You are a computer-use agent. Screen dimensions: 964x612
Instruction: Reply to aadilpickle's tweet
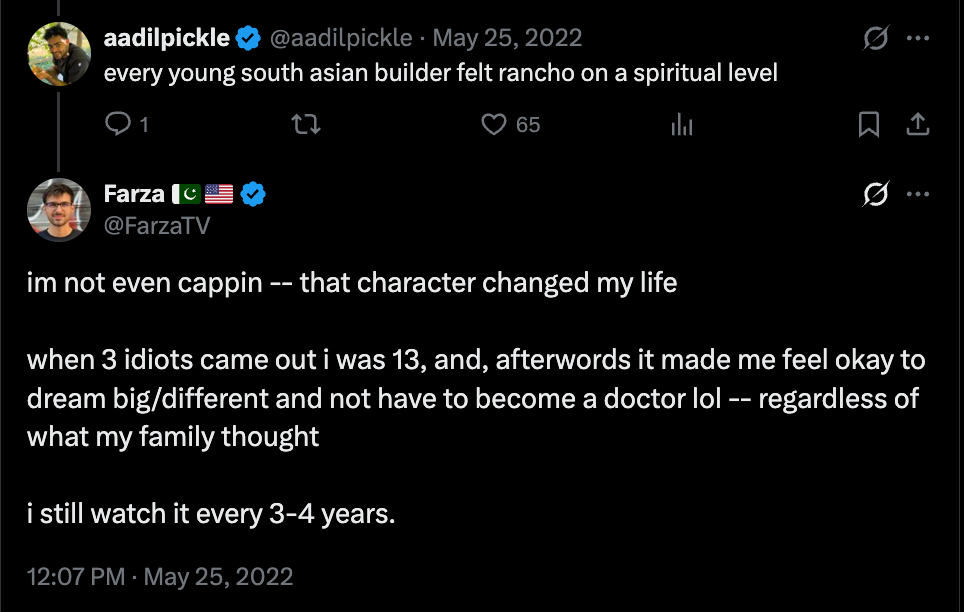119,124
